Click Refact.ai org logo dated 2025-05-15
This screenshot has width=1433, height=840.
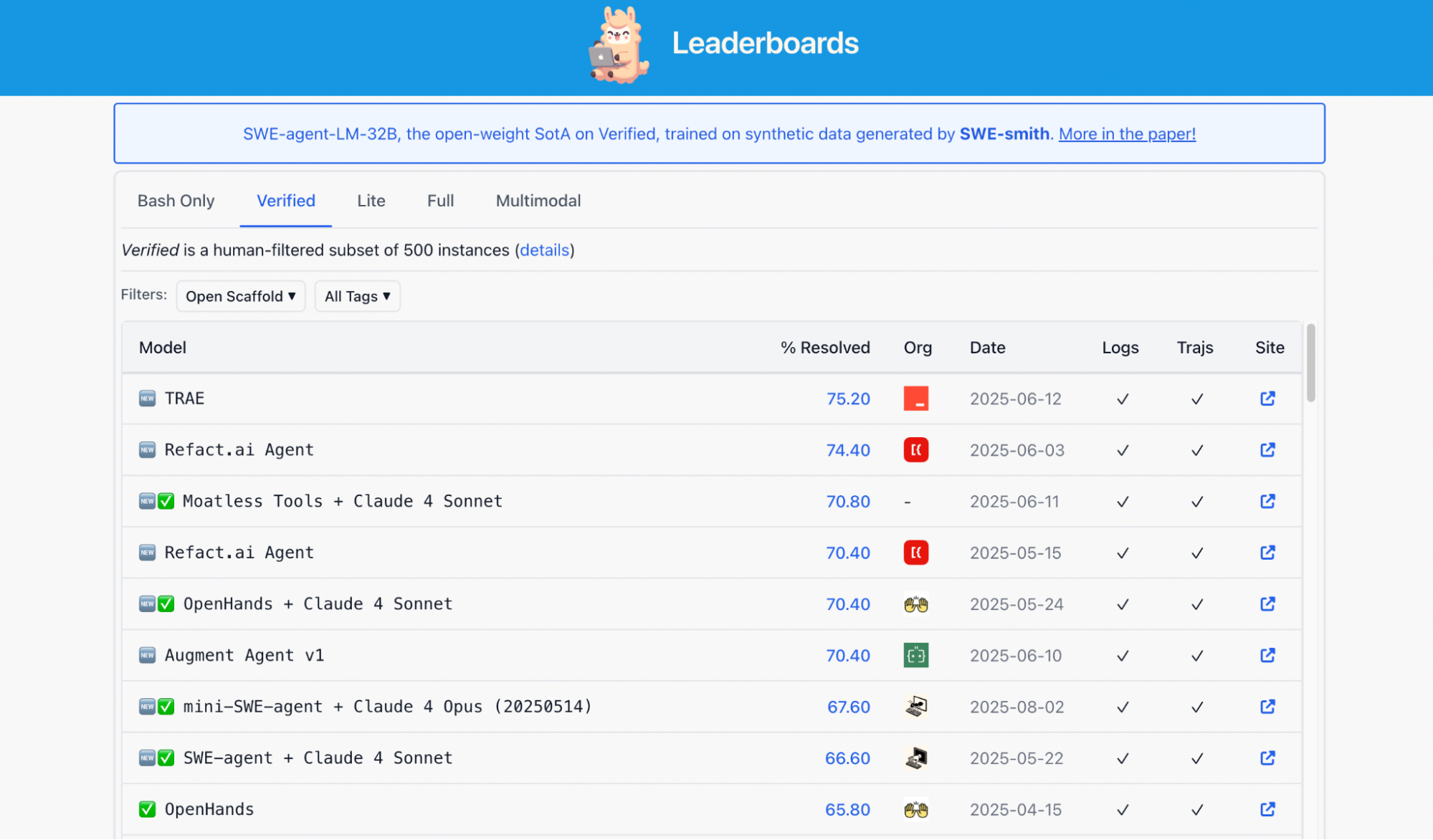pyautogui.click(x=916, y=553)
